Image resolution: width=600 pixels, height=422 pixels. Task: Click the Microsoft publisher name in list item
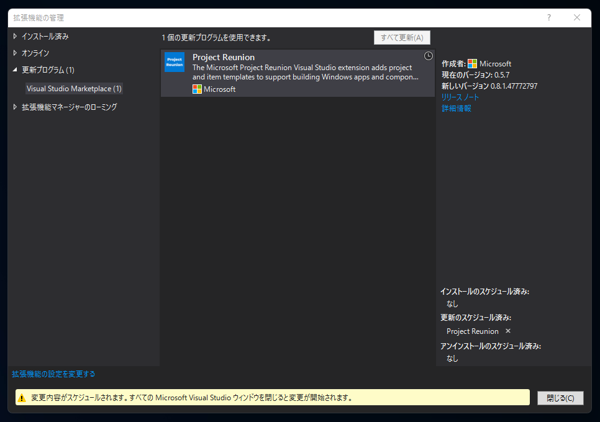[x=220, y=89]
